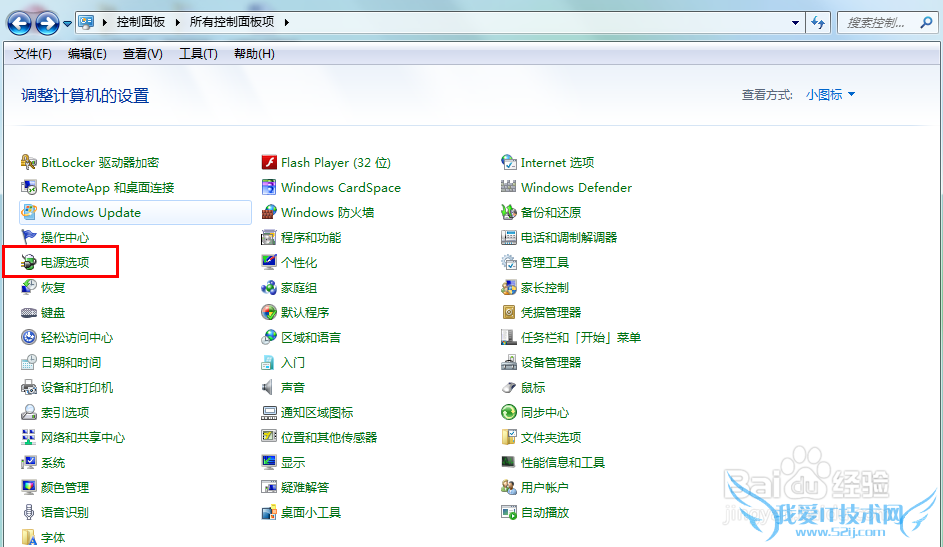Open the recent pages arrow beside Forward

tap(67, 24)
